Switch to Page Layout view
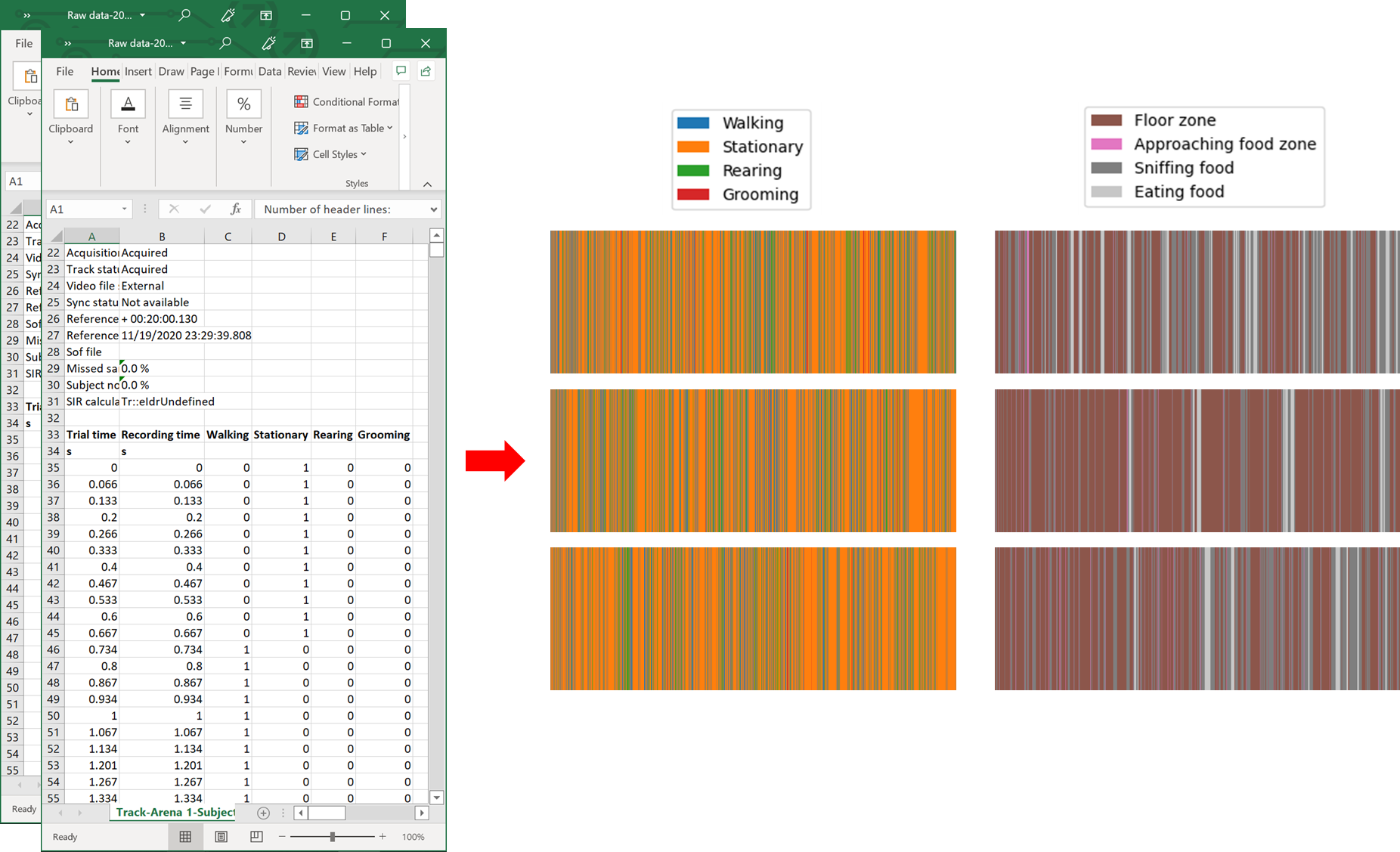 tap(221, 836)
